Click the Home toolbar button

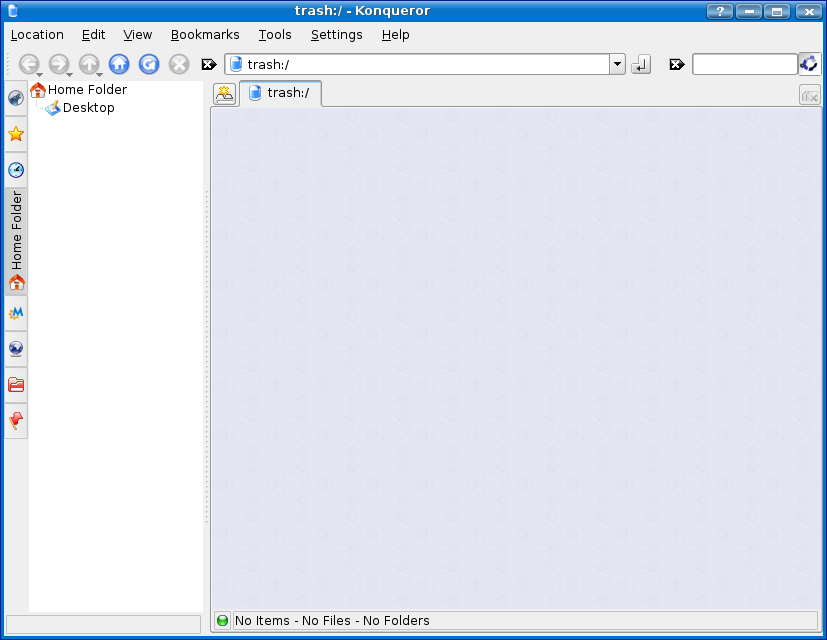pos(119,64)
